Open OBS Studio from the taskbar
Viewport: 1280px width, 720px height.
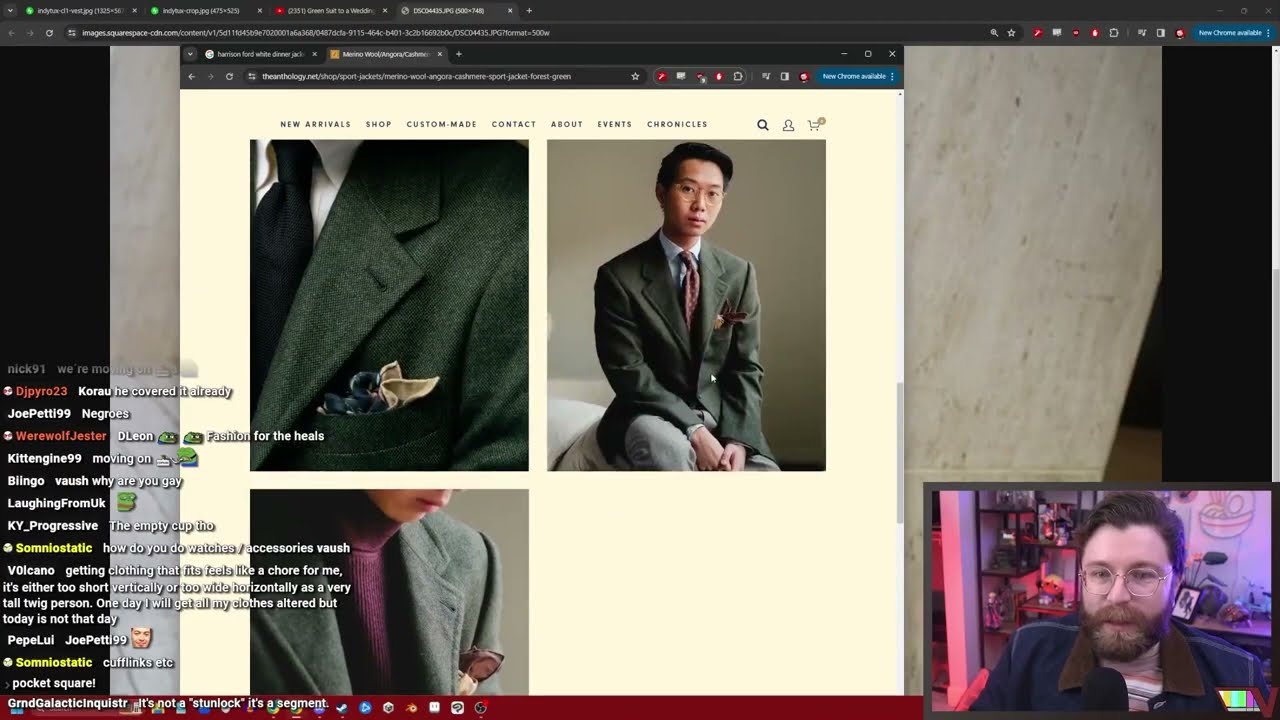pyautogui.click(x=481, y=708)
